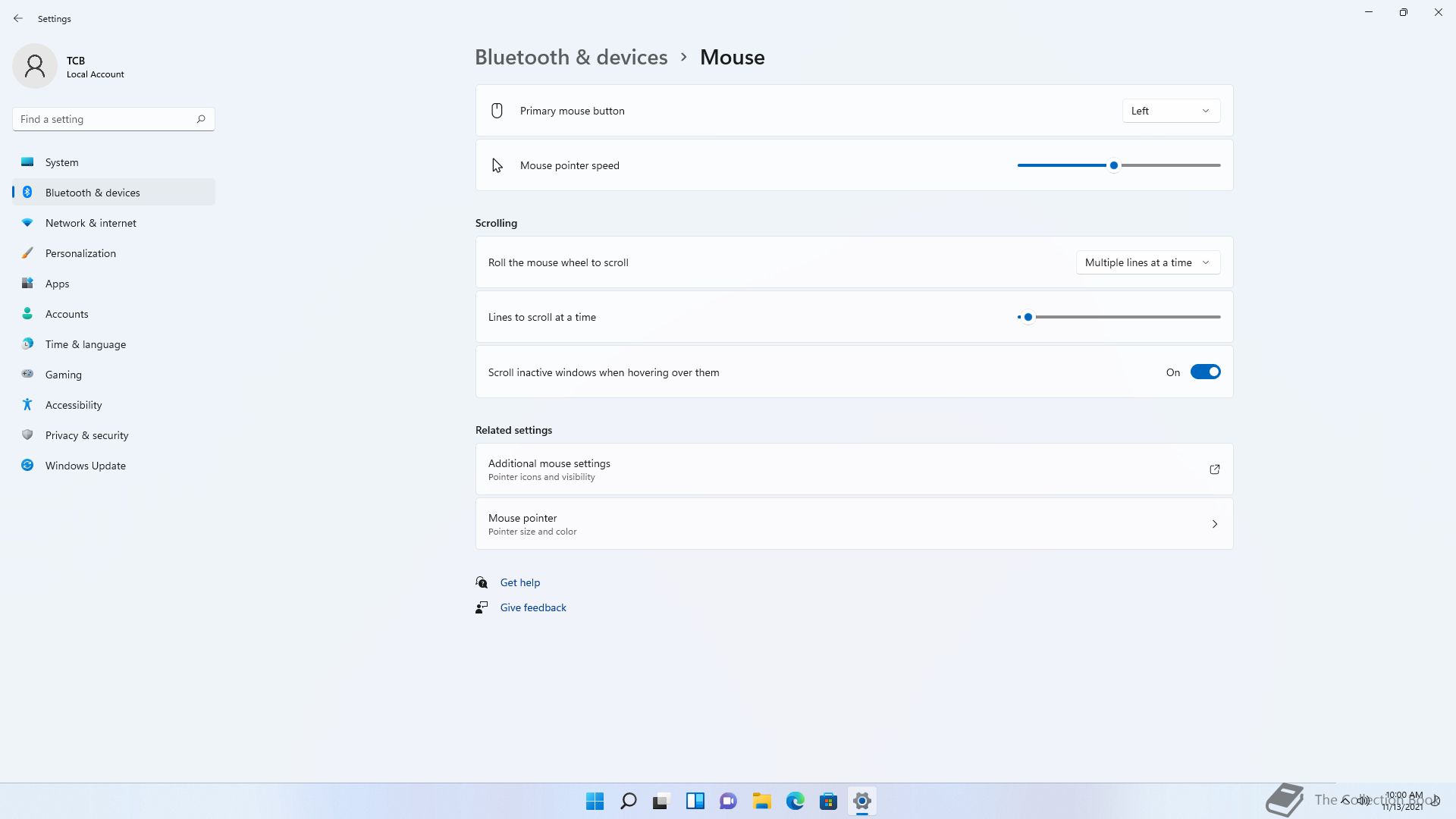Screen dimensions: 1456x819
Task: Click the Accounts person icon
Action: pyautogui.click(x=27, y=313)
